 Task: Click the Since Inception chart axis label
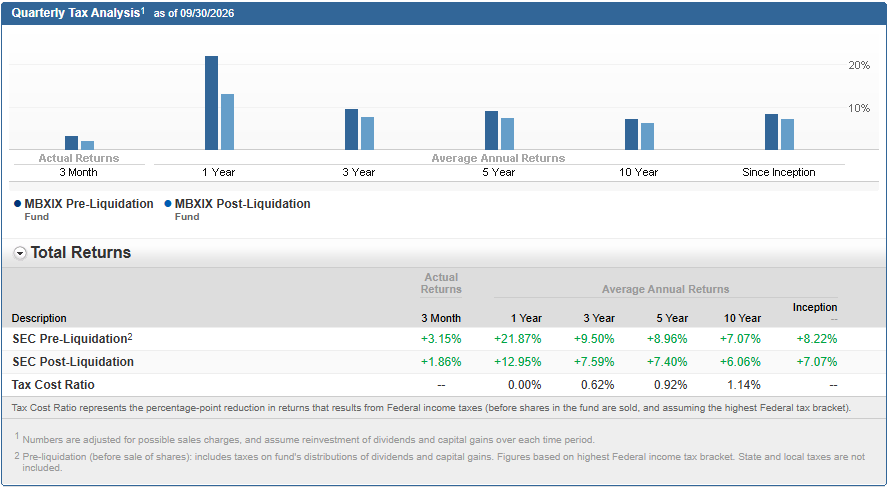tap(779, 172)
